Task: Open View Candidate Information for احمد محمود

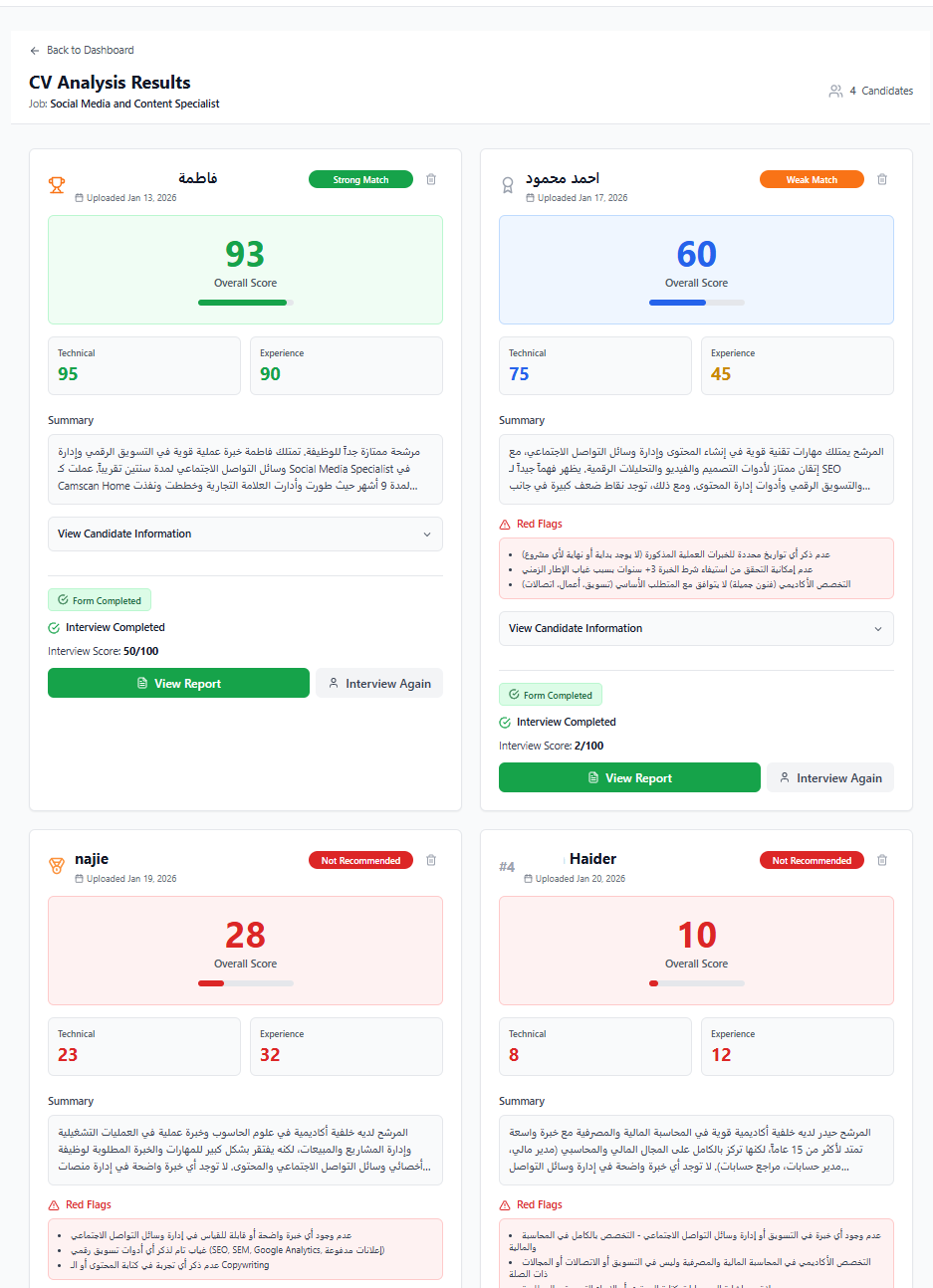Action: [x=696, y=628]
